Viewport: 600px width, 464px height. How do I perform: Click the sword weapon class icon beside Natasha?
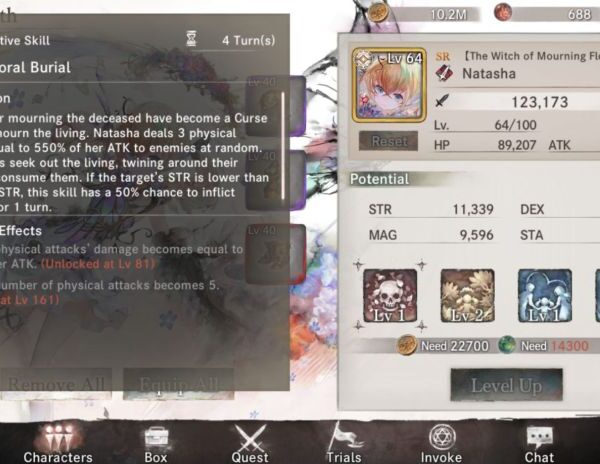444,73
